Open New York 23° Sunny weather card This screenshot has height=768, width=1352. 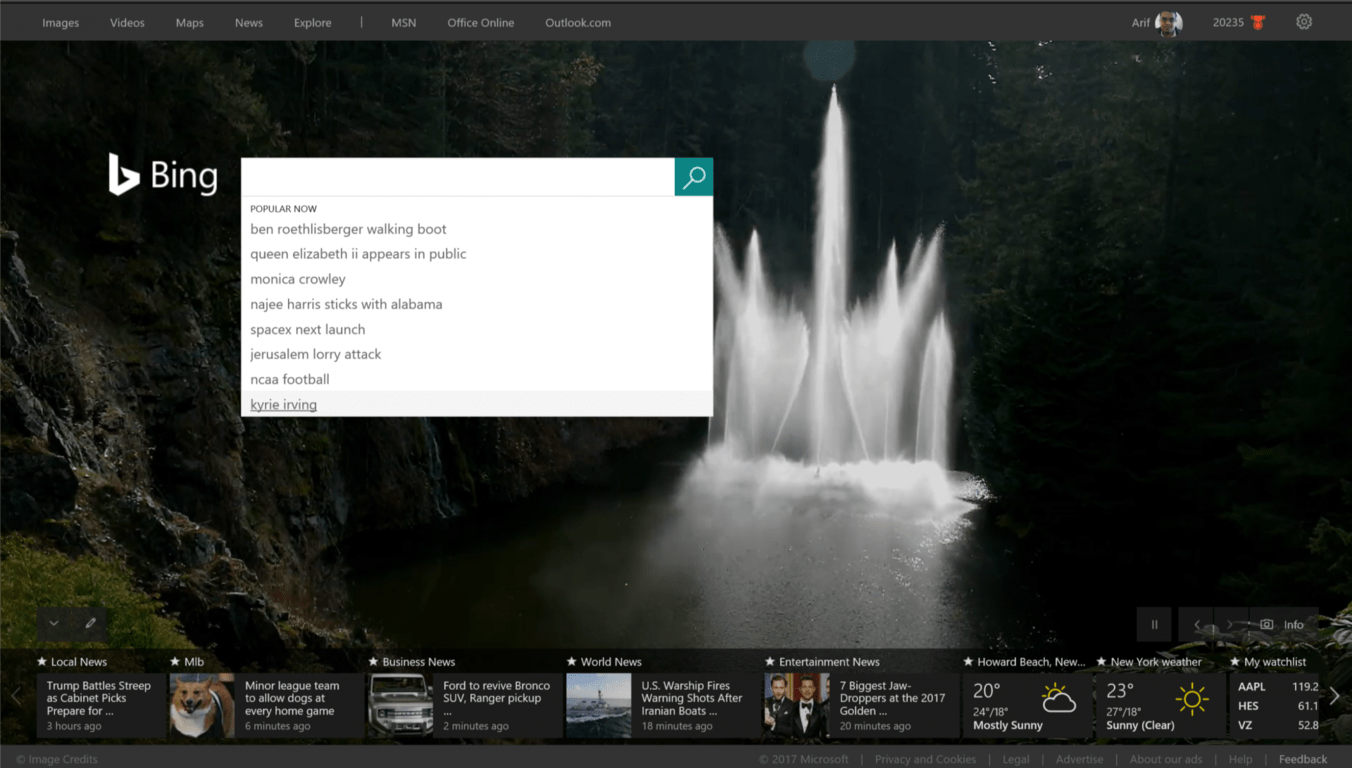(x=1160, y=705)
